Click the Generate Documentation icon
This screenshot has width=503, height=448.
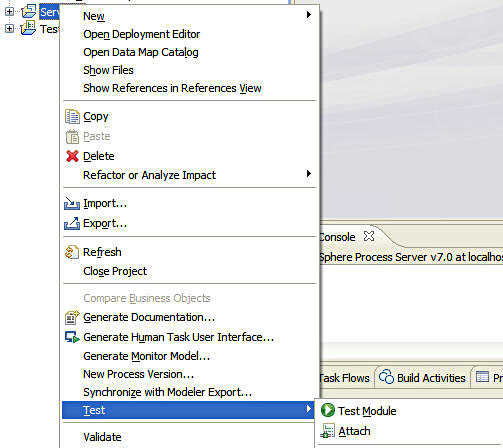72,317
